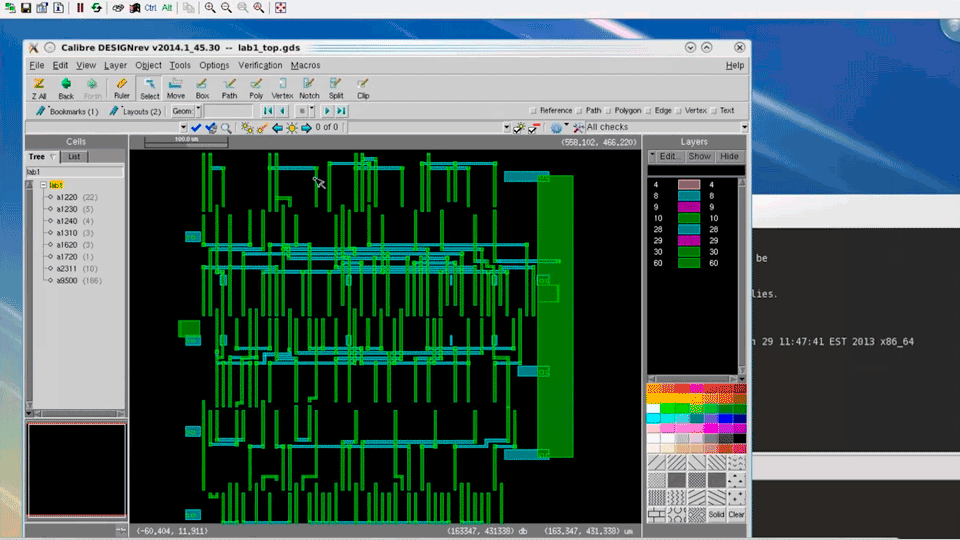Click the Clear fill button
Screen dimensions: 960x540
click(737, 515)
